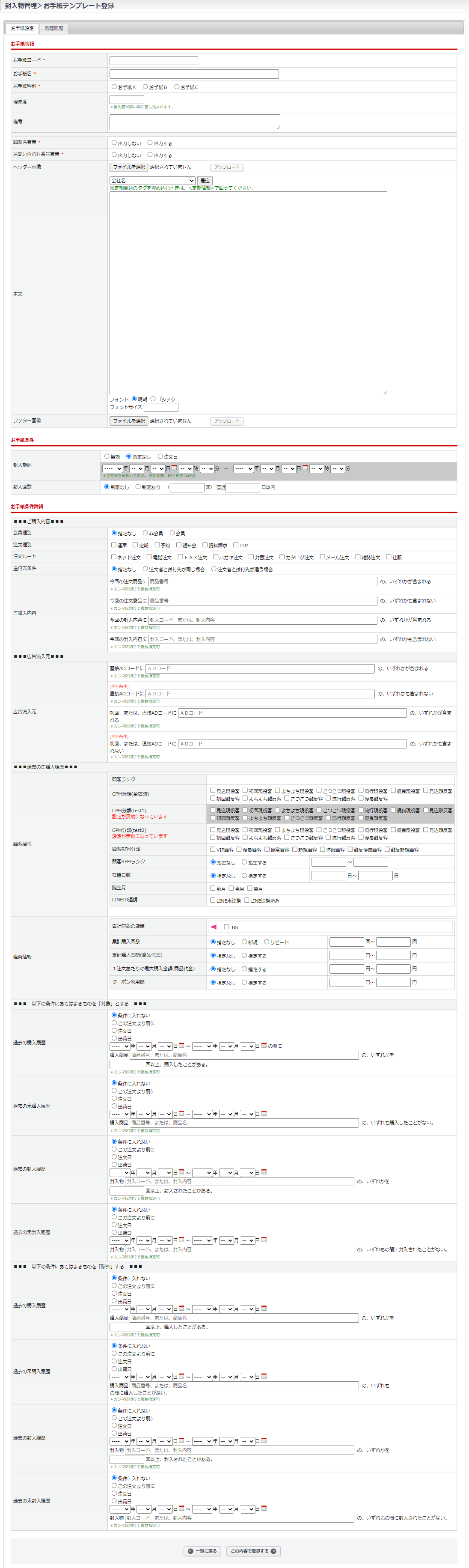Open the 封入期間 start year dropdown
469x1568 pixels.
pos(112,469)
